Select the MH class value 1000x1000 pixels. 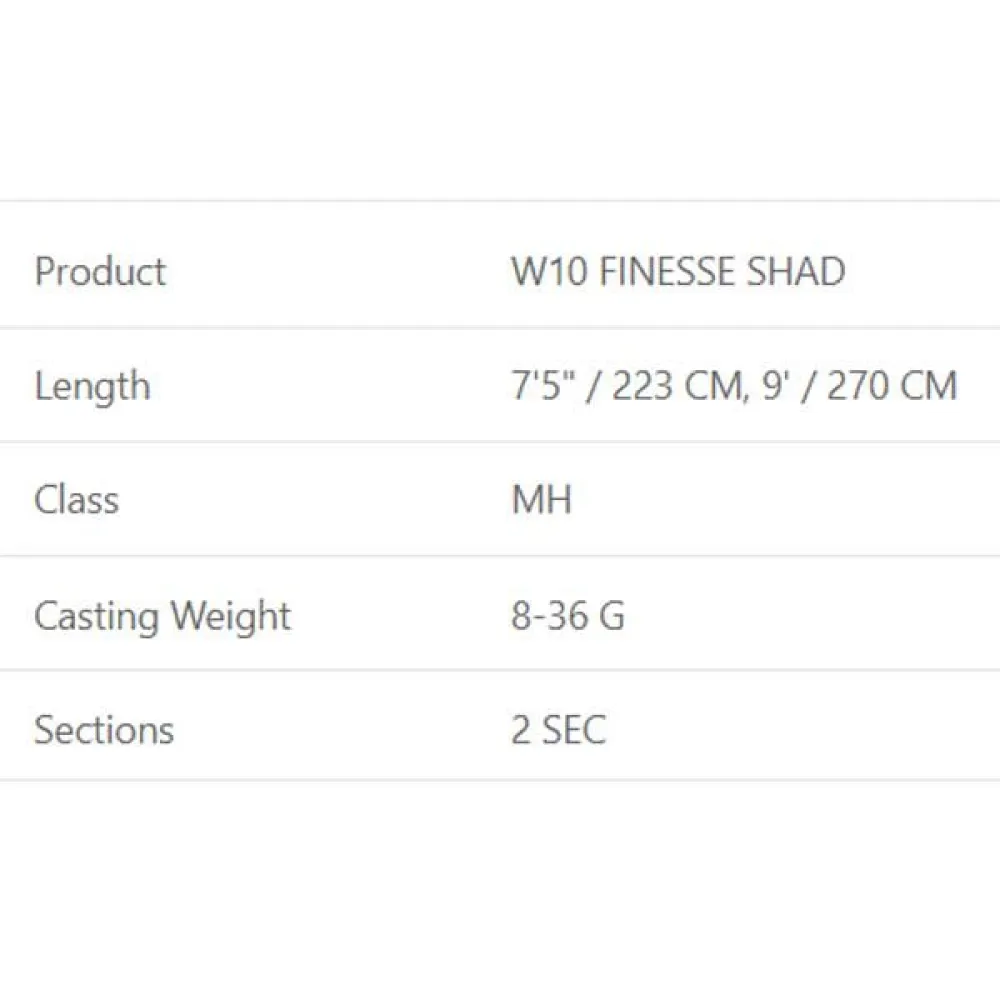coord(541,500)
